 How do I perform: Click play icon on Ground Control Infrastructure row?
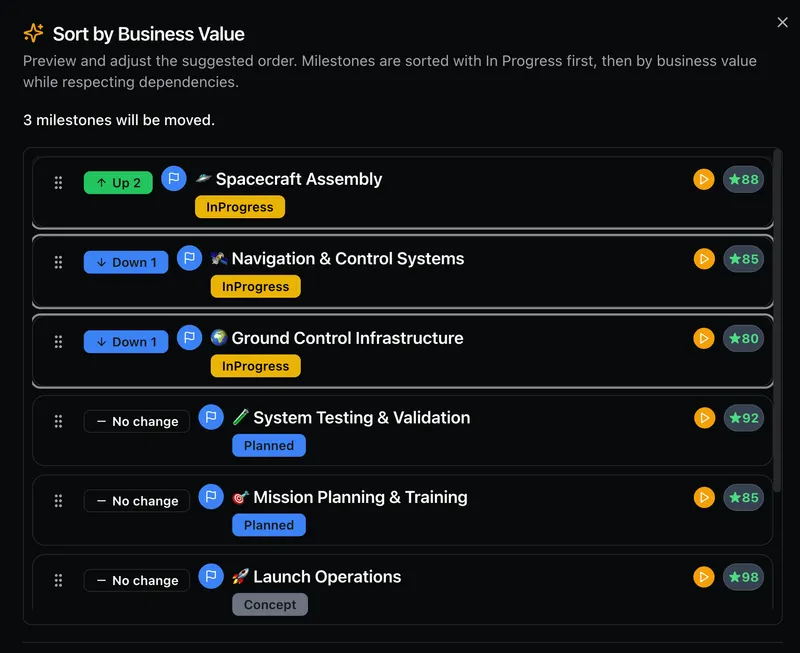[x=704, y=339]
